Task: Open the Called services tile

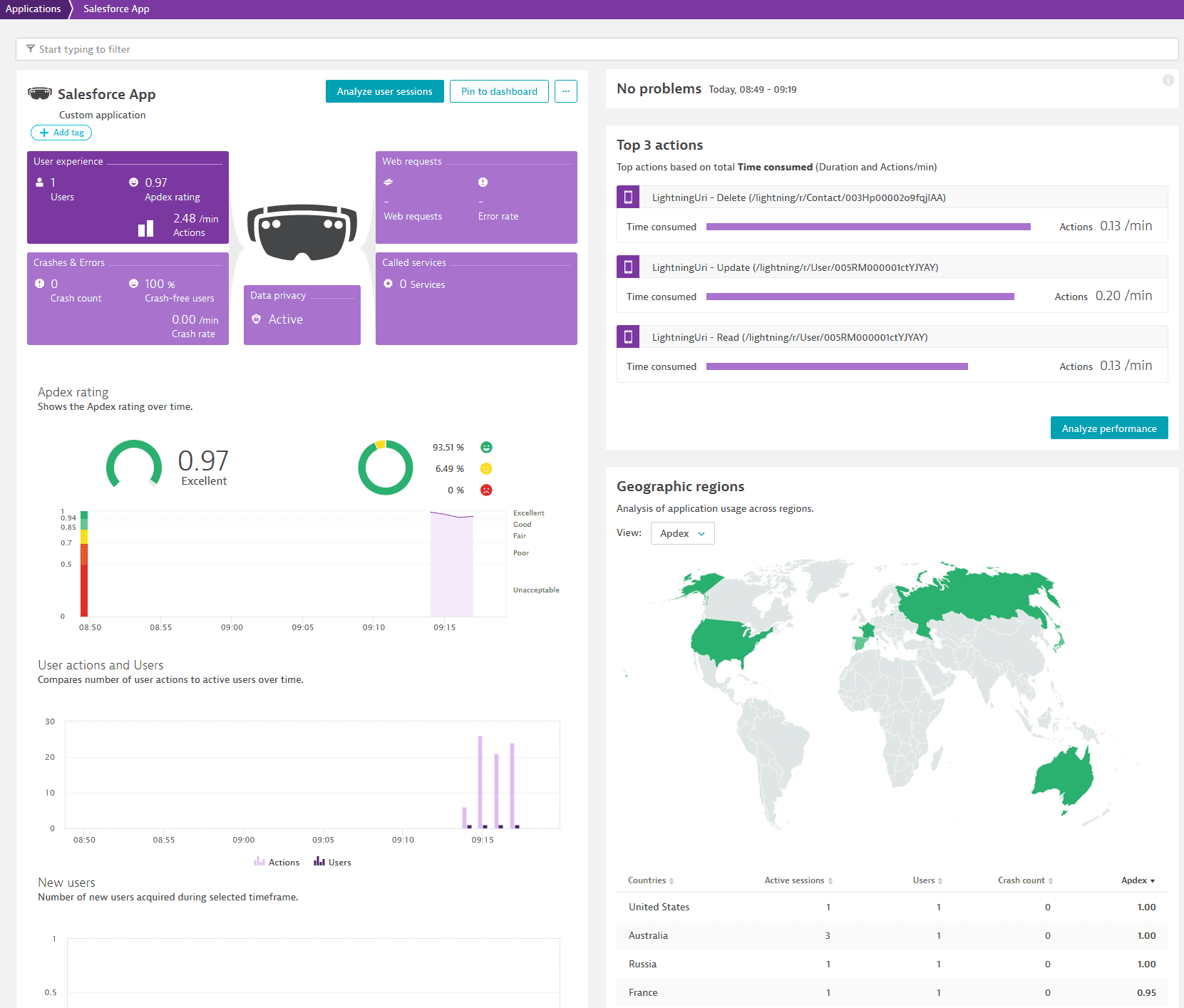Action: 476,299
